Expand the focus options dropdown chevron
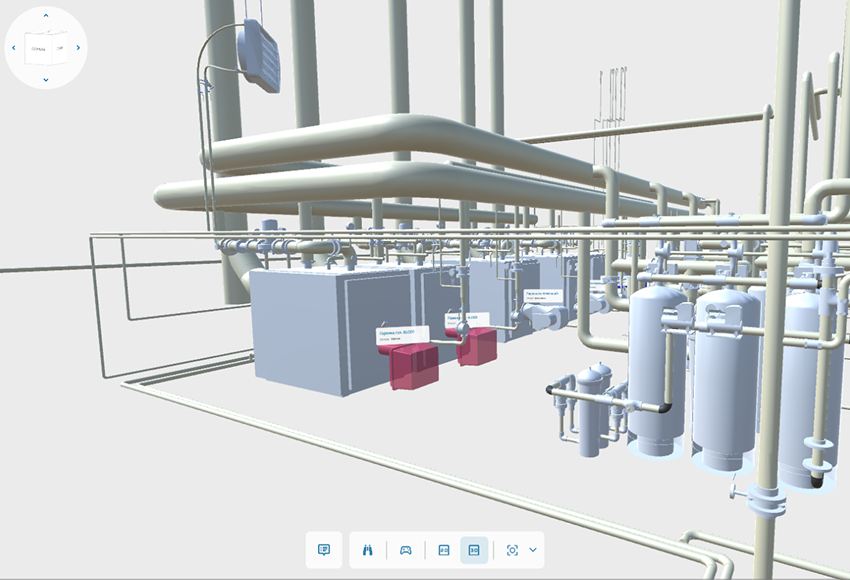 click(x=533, y=550)
